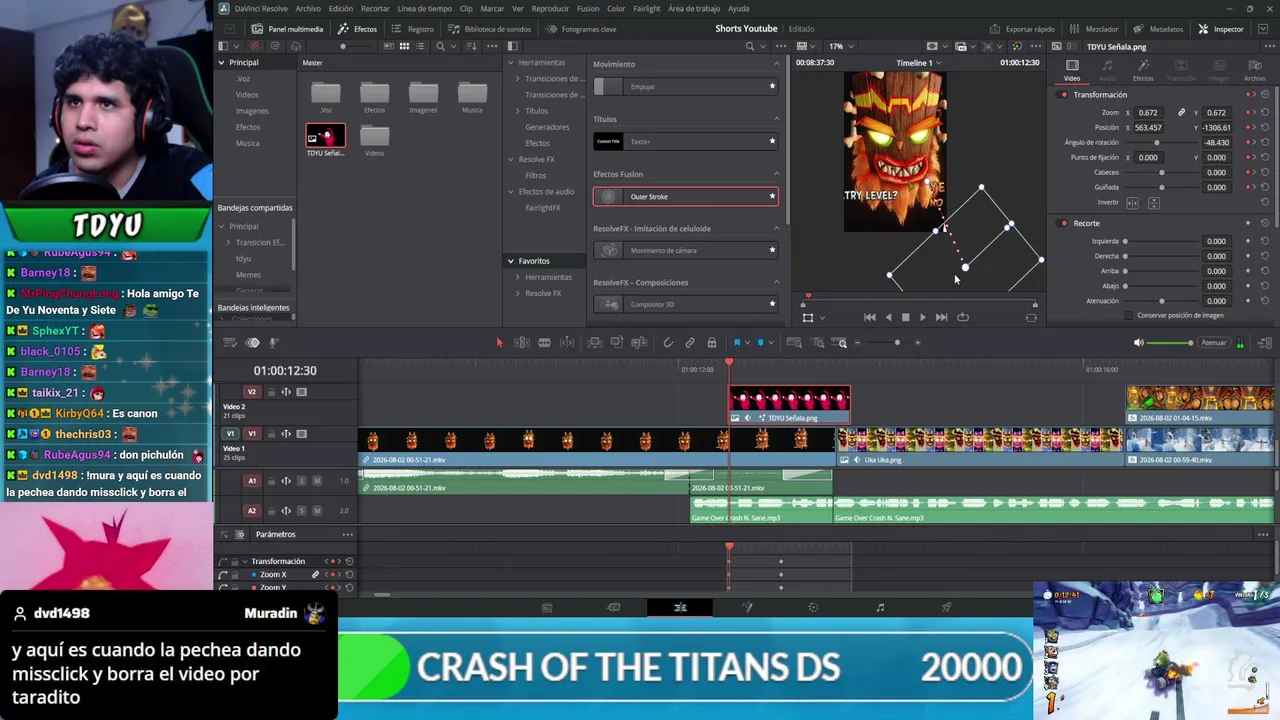
Task: Open the Mezclador panel
Action: tap(1094, 29)
